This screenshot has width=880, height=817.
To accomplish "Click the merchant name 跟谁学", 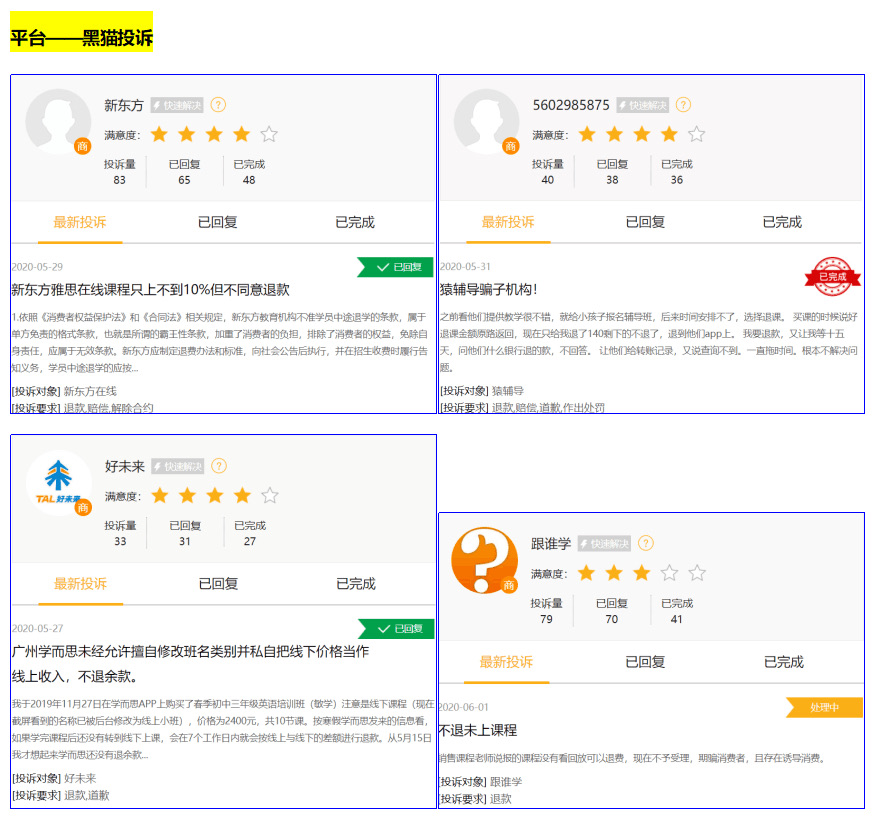I will 551,544.
